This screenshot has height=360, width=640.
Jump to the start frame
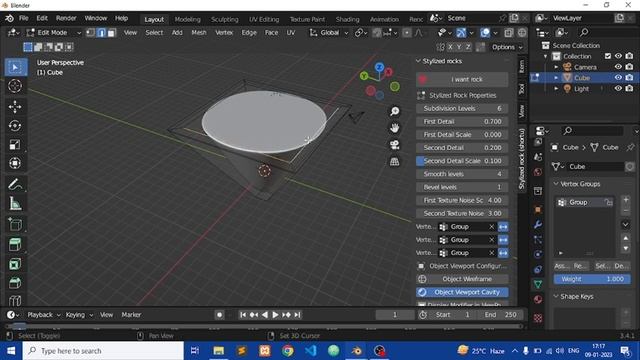tap(243, 315)
